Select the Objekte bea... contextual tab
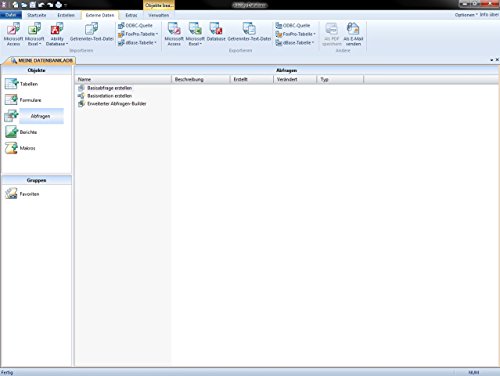The height and width of the screenshot is (376, 500). tap(159, 5)
